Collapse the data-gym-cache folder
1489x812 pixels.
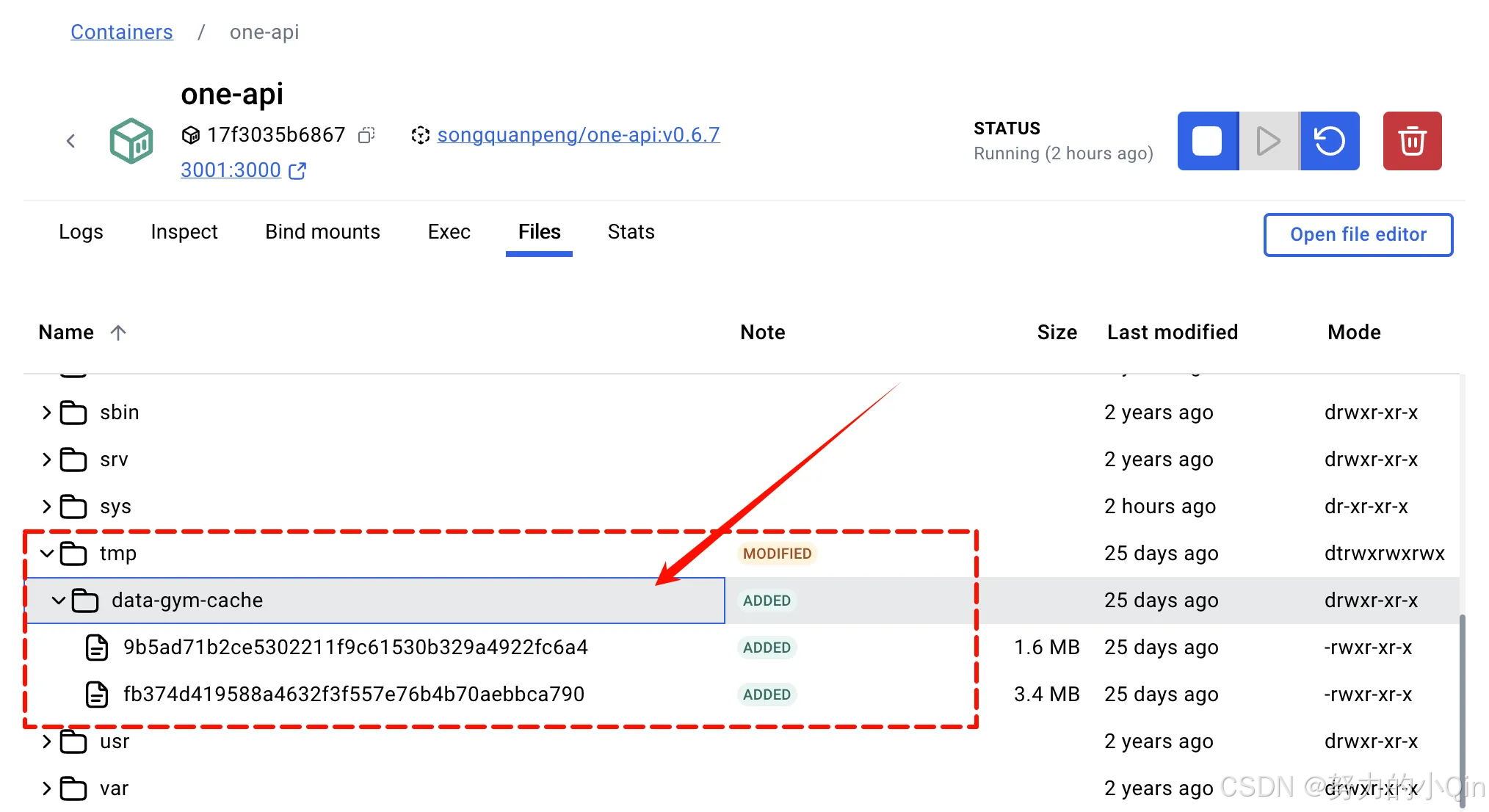[59, 601]
